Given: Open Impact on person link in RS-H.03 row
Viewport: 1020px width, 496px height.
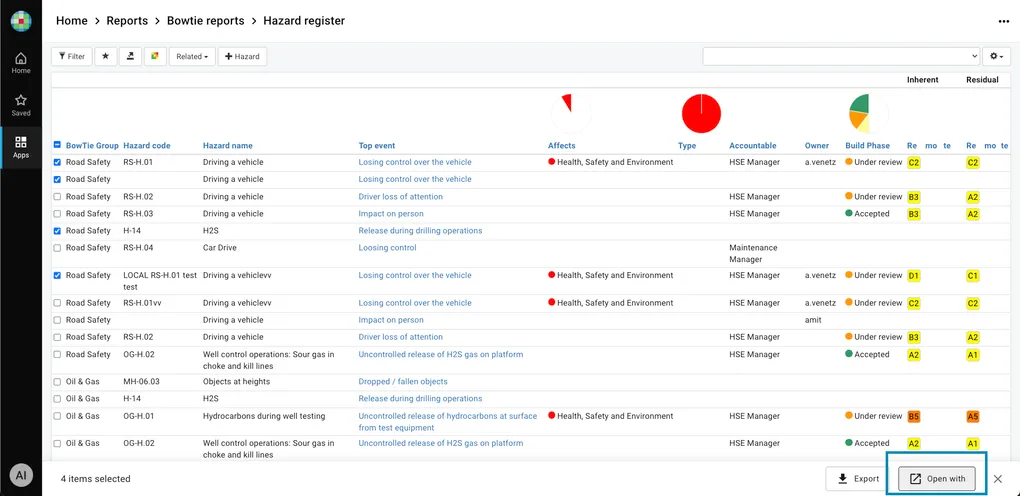Looking at the screenshot, I should pyautogui.click(x=391, y=214).
